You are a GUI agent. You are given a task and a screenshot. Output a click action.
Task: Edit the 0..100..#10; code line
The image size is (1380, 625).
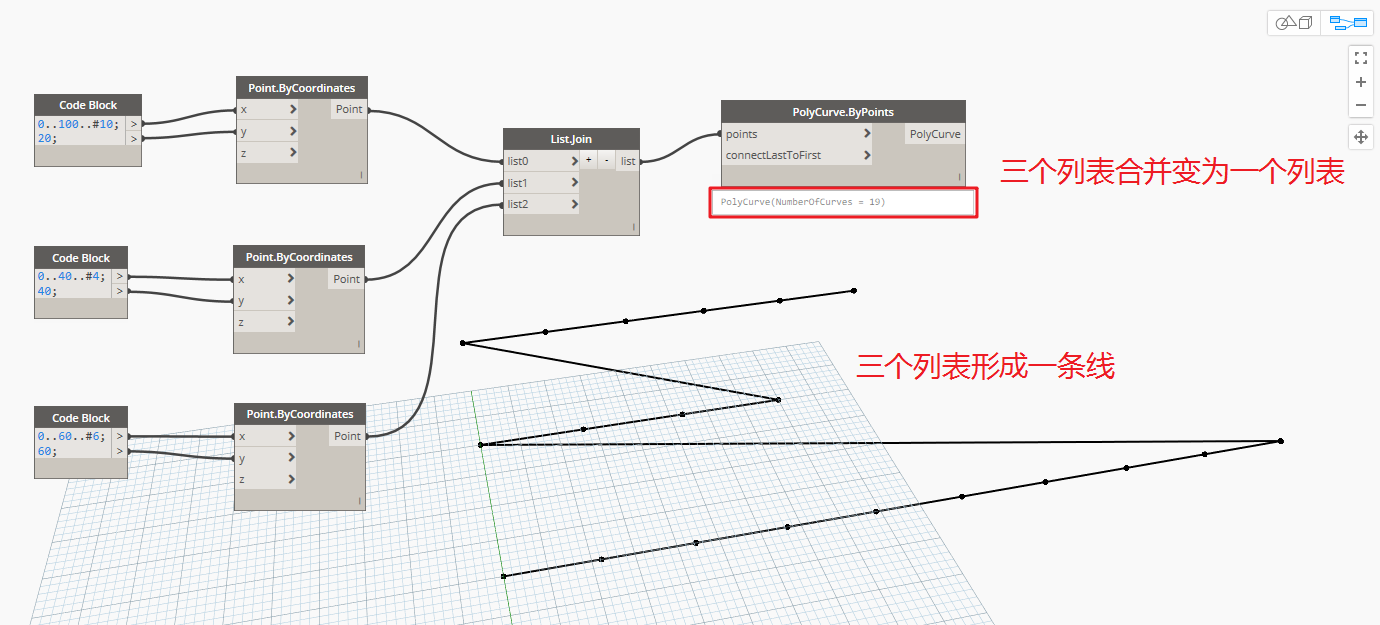click(80, 124)
